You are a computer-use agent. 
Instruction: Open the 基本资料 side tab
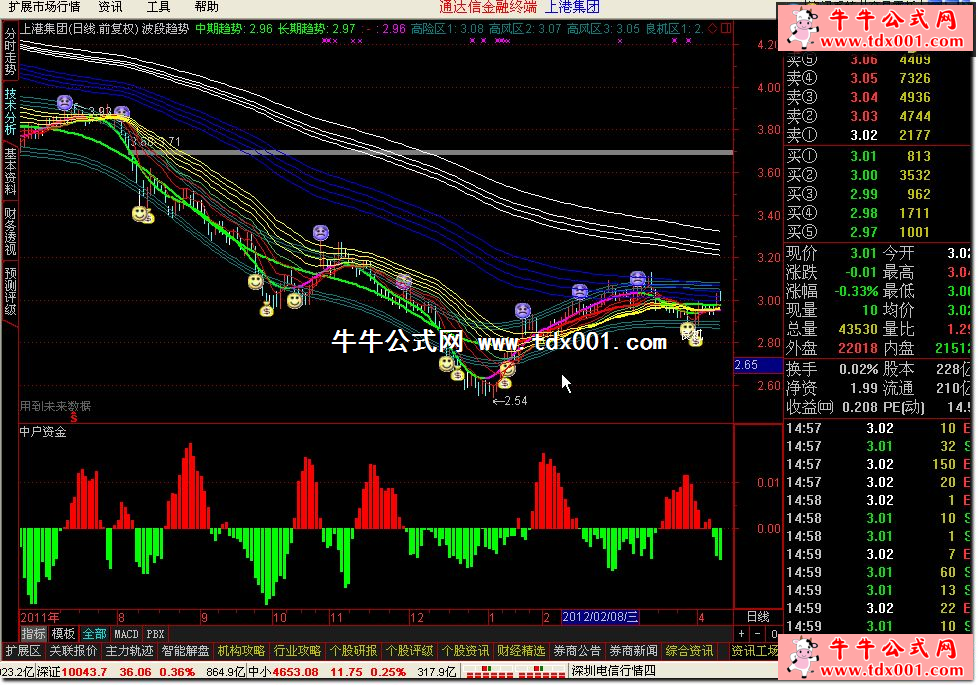[10, 172]
